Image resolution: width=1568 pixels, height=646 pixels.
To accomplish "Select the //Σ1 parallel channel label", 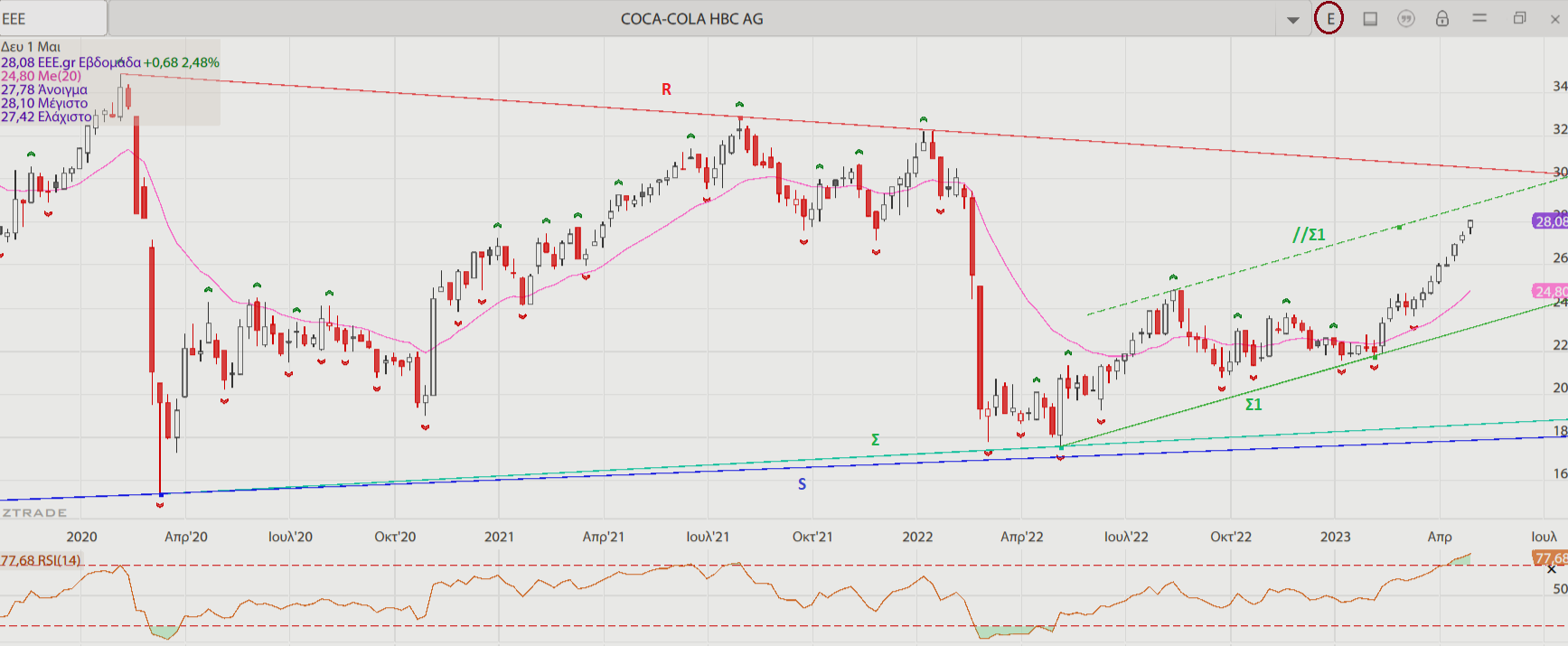I will coord(1309,235).
